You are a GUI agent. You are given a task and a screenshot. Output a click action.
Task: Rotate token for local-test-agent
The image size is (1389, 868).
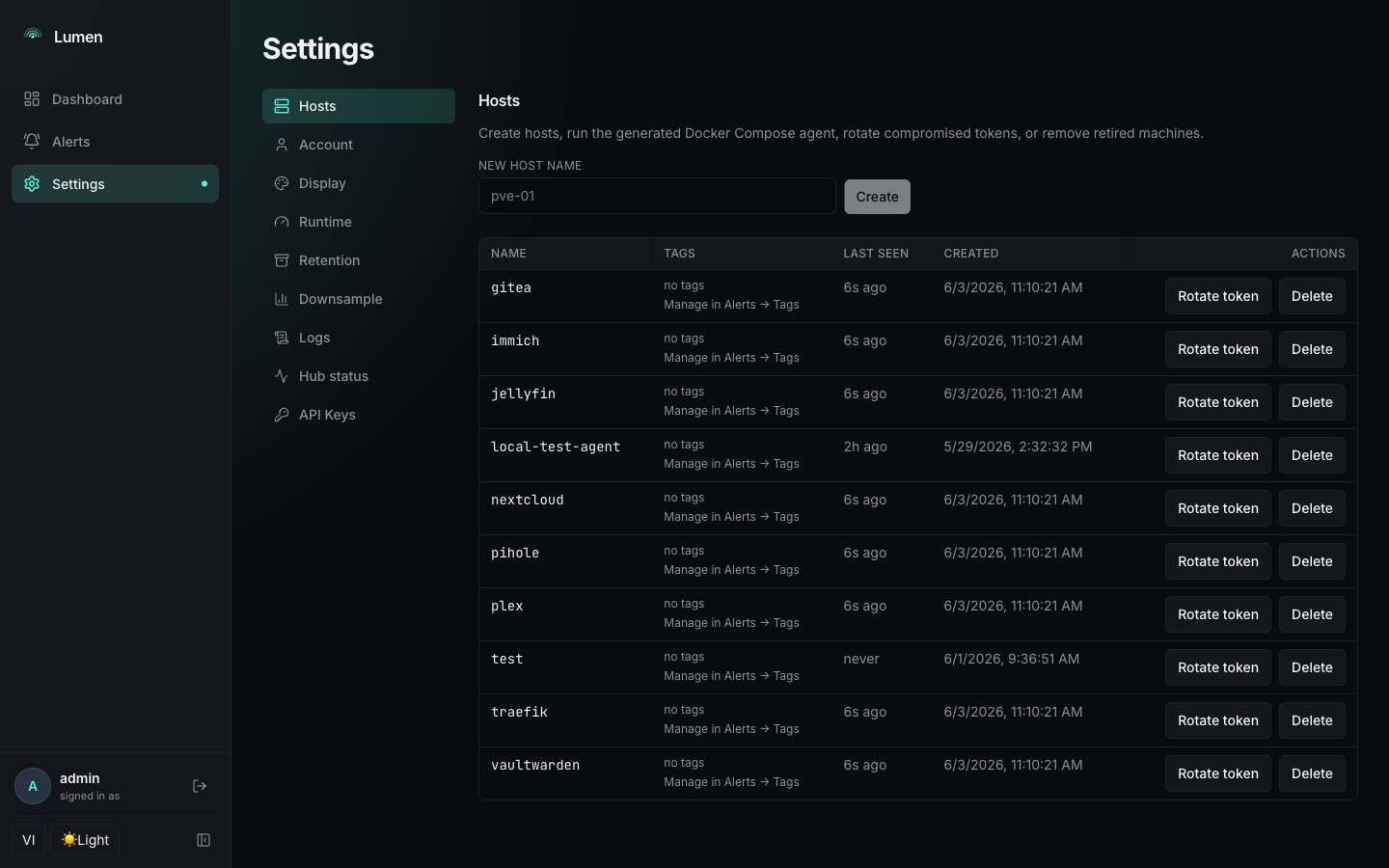pos(1218,455)
